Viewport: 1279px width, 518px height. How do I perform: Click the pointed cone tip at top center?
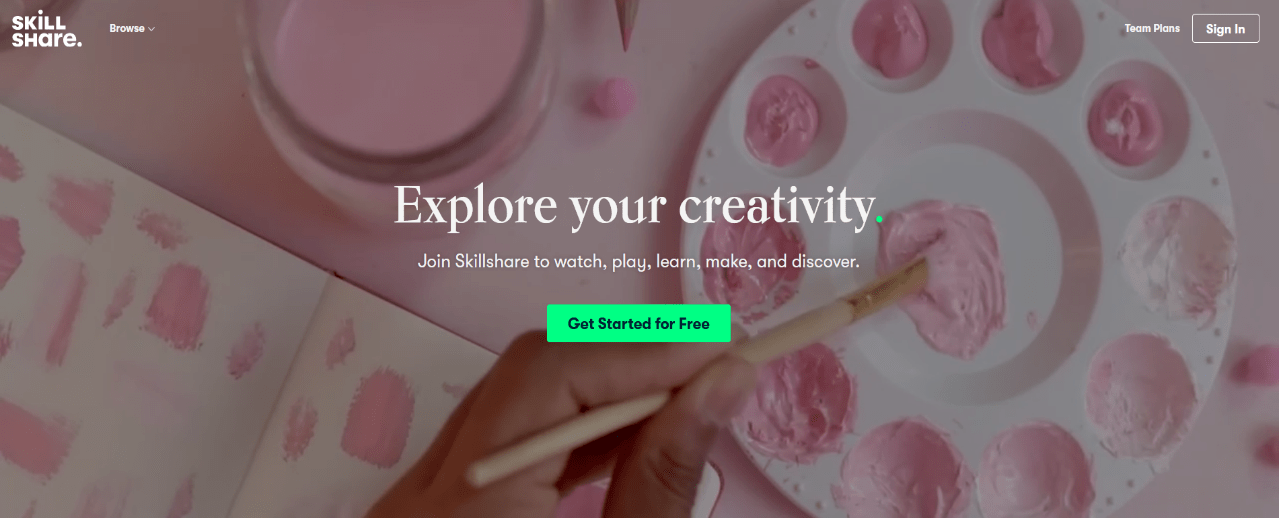629,20
